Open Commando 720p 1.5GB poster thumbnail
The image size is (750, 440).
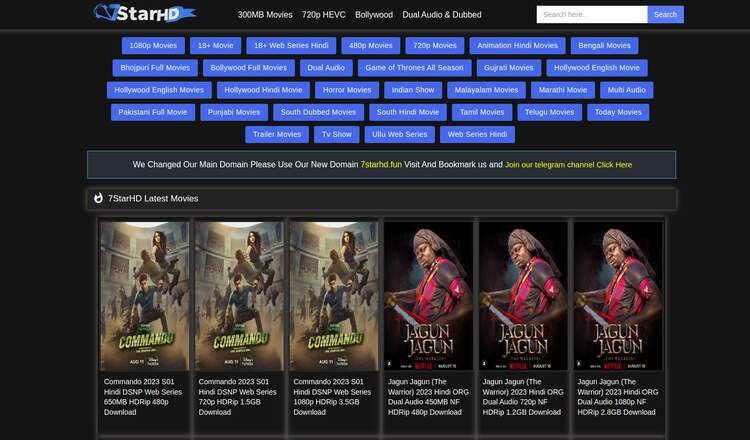coord(239,296)
